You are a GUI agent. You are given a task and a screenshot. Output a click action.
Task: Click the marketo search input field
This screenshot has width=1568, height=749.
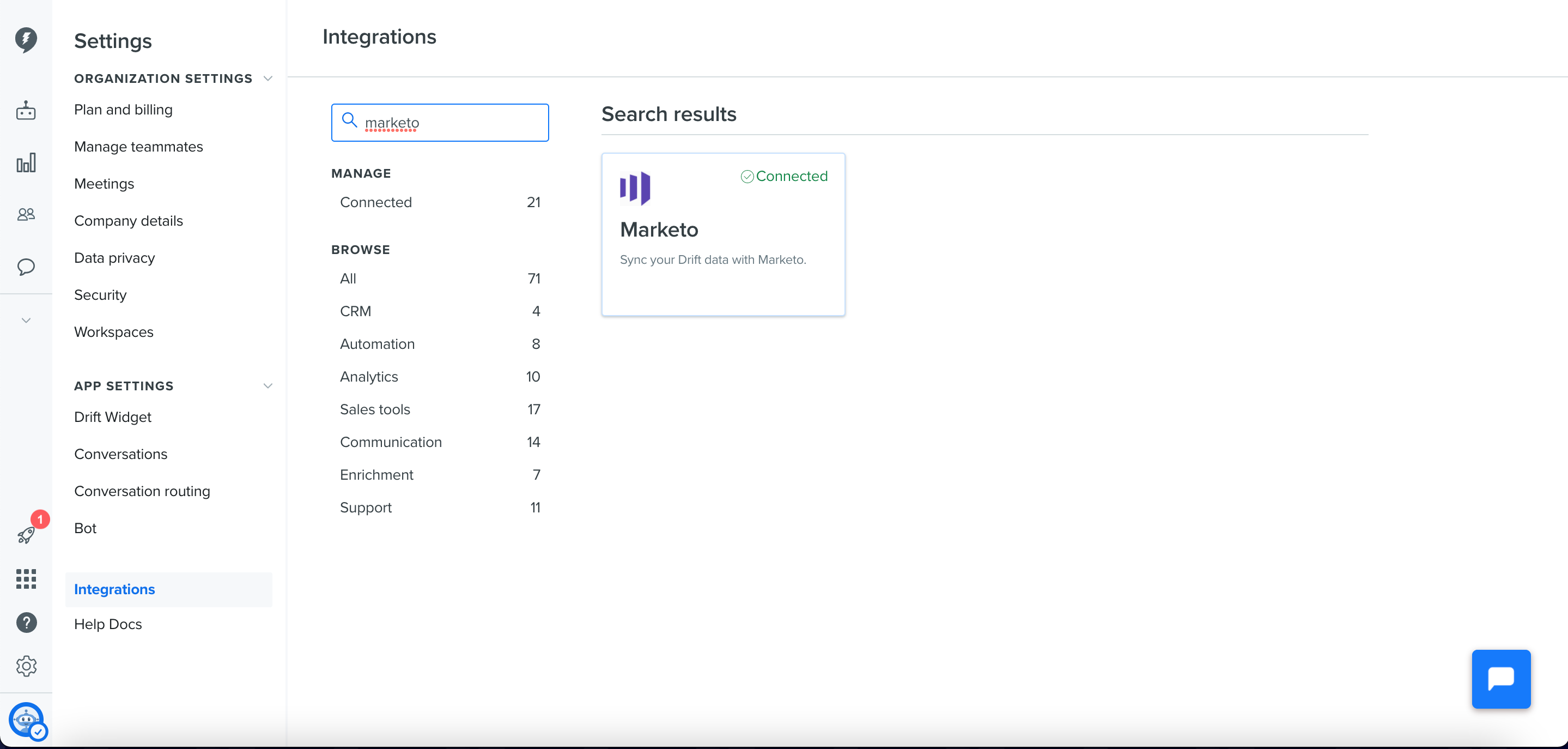tap(440, 123)
